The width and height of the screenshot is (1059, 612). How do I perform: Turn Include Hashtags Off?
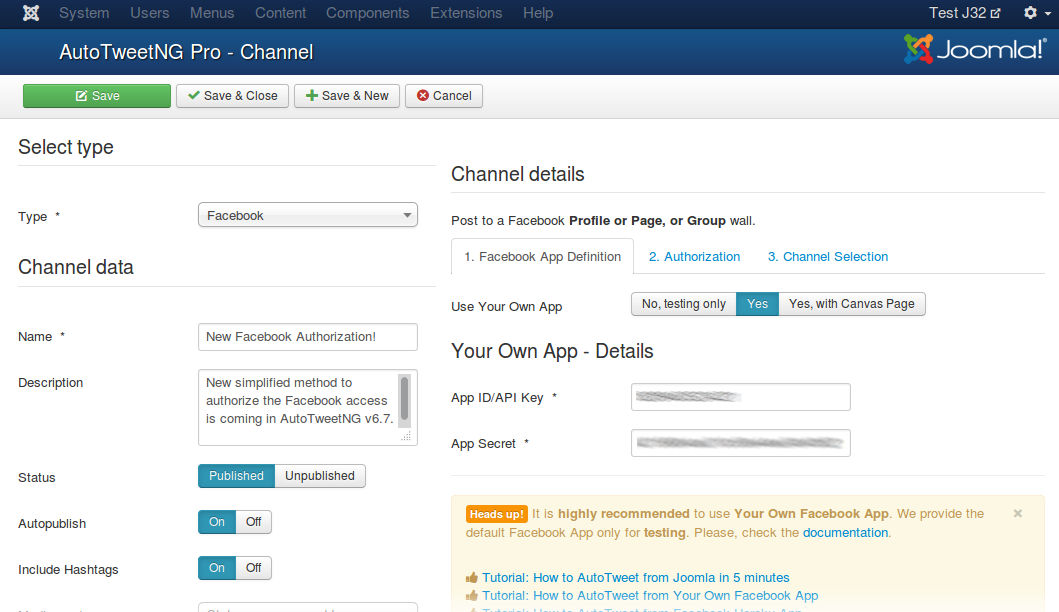(x=253, y=568)
